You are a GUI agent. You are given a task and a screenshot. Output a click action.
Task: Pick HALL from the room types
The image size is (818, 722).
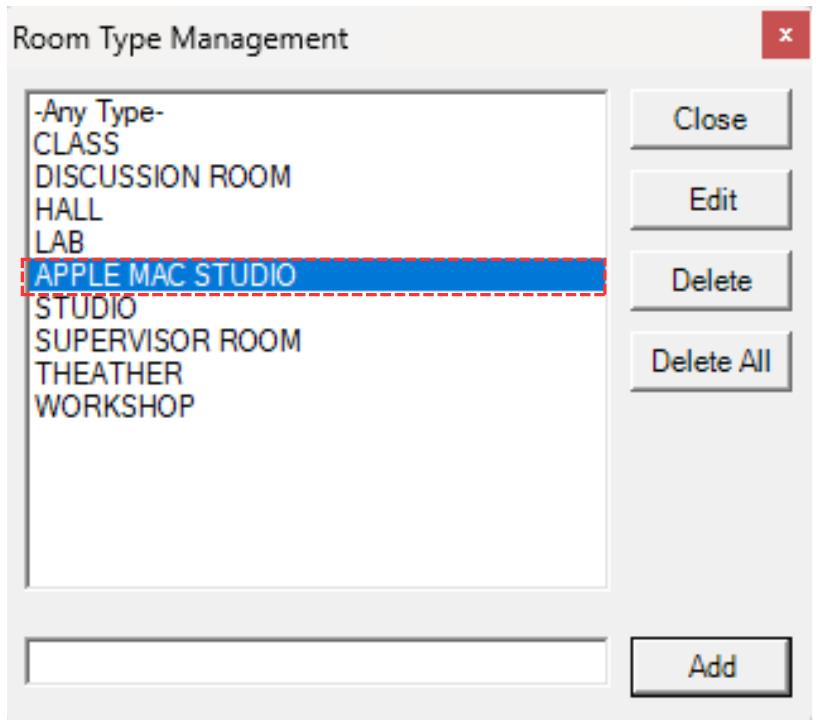pyautogui.click(x=68, y=210)
